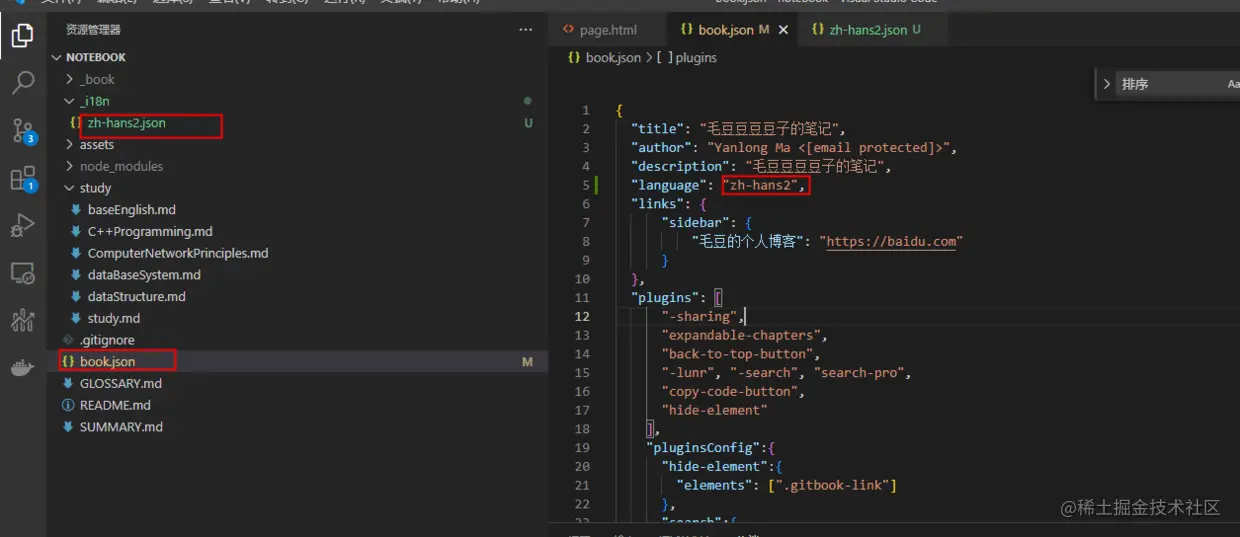Close the book.json editor tab
Viewport: 1240px width, 537px height.
click(783, 30)
